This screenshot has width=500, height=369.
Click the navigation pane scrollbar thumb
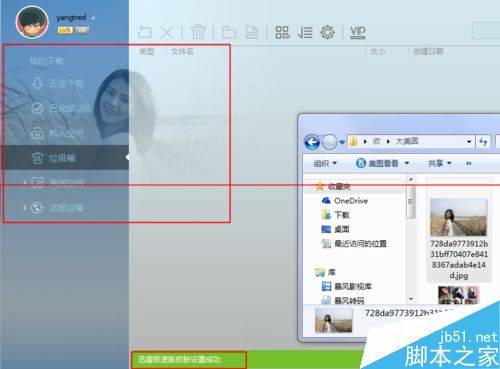pyautogui.click(x=411, y=202)
